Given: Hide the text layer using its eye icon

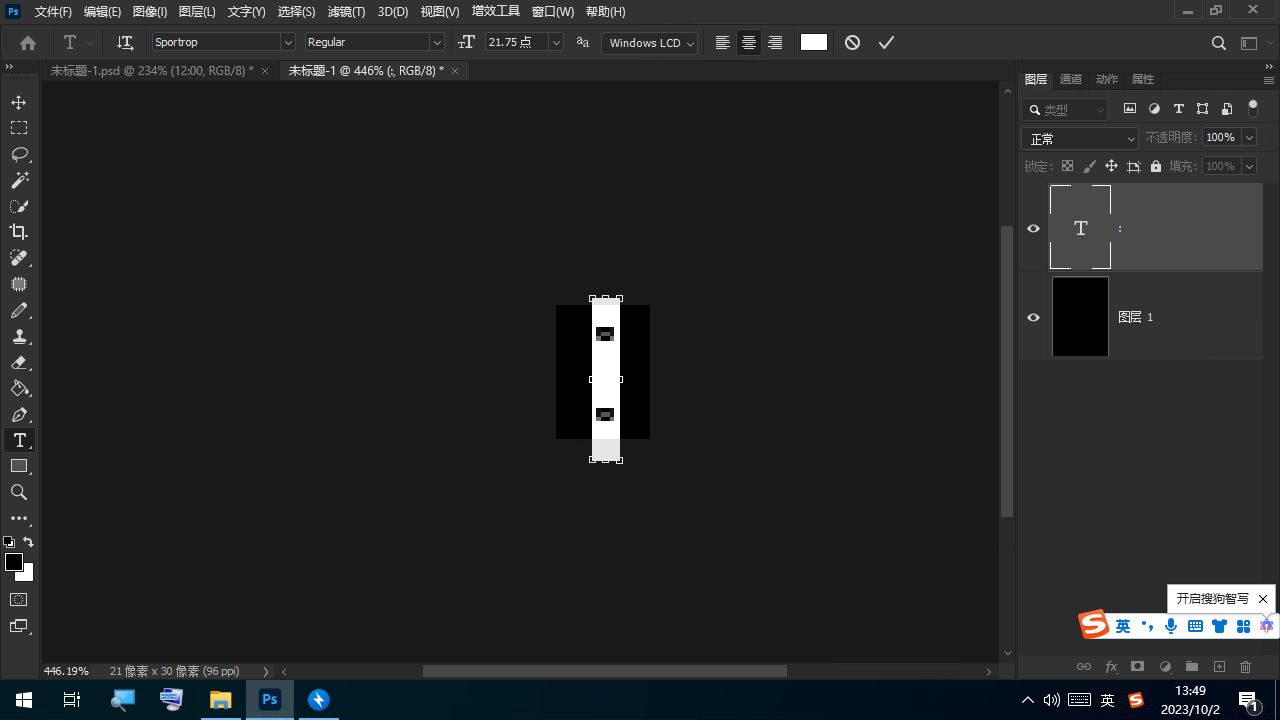Looking at the screenshot, I should click(x=1034, y=228).
